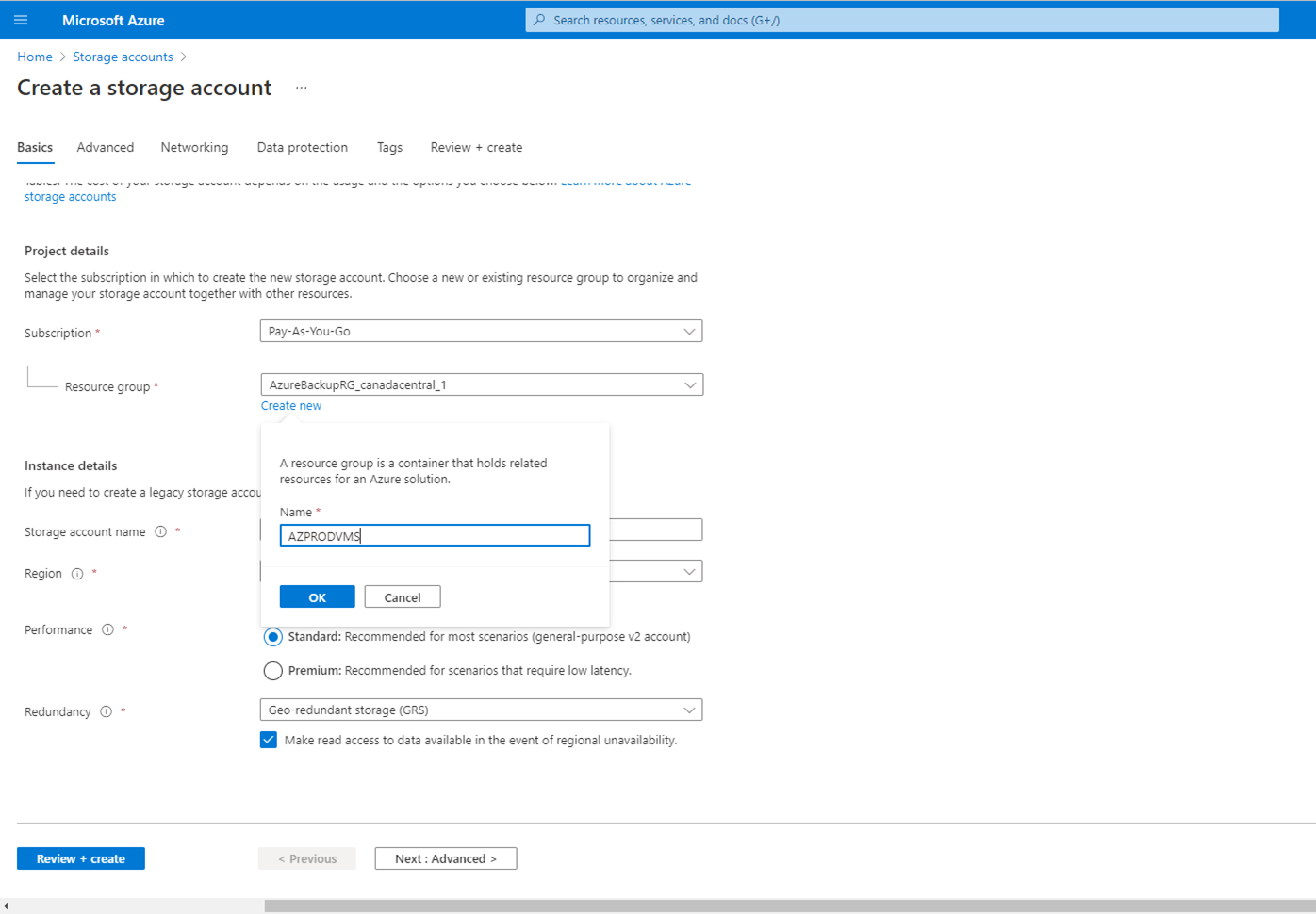Click the Previous button
This screenshot has width=1316, height=914.
(307, 858)
